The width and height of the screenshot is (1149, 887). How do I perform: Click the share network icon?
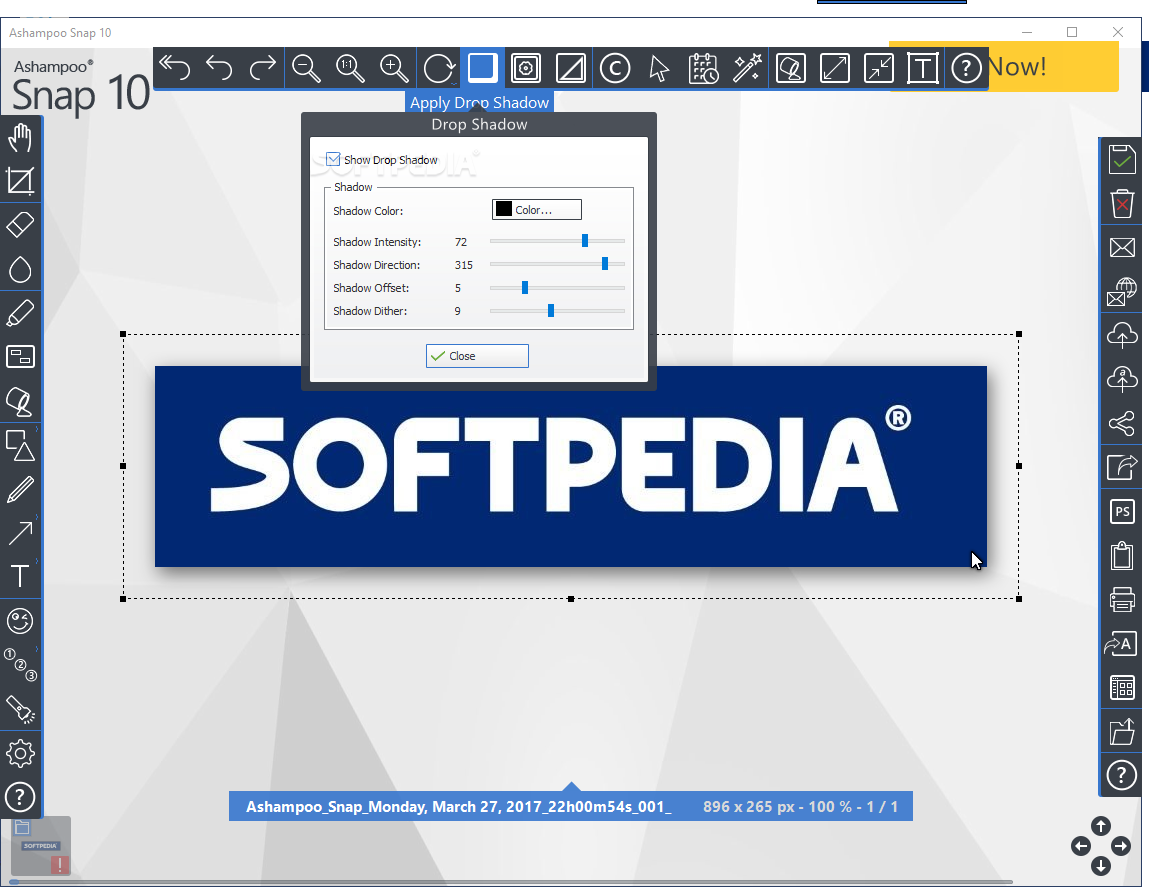1122,423
